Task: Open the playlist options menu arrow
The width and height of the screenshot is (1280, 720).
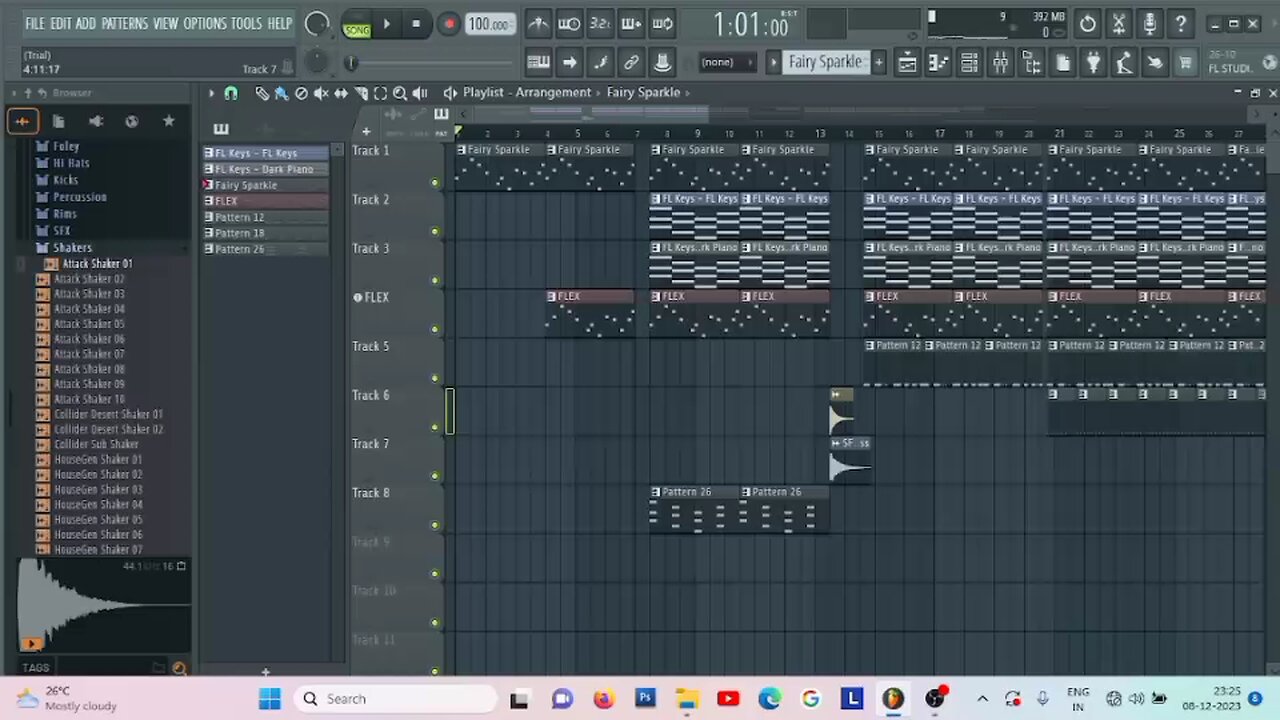Action: pyautogui.click(x=211, y=93)
